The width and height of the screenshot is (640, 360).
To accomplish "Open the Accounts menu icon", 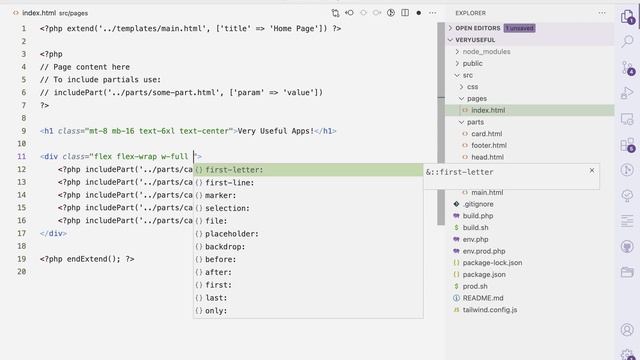I will (627, 330).
